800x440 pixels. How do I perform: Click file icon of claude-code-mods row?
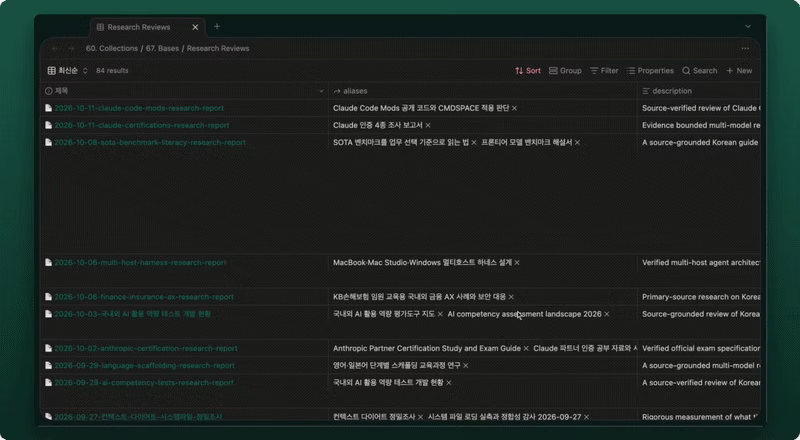pos(48,108)
